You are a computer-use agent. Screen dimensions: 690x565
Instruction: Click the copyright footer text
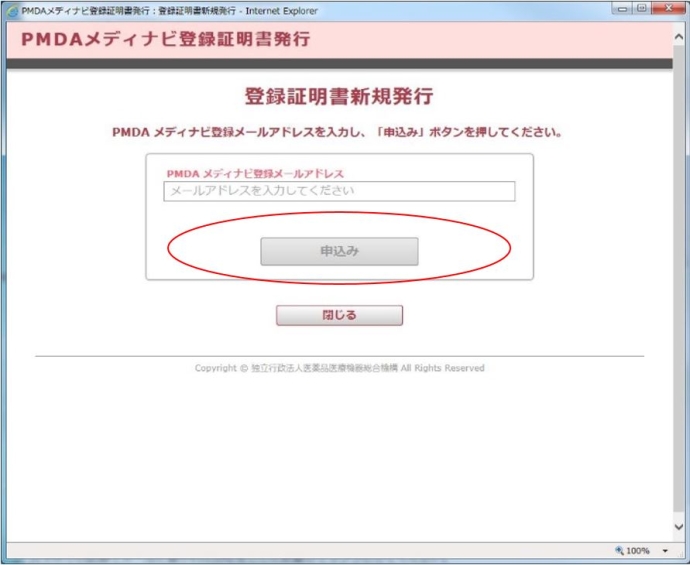click(339, 368)
